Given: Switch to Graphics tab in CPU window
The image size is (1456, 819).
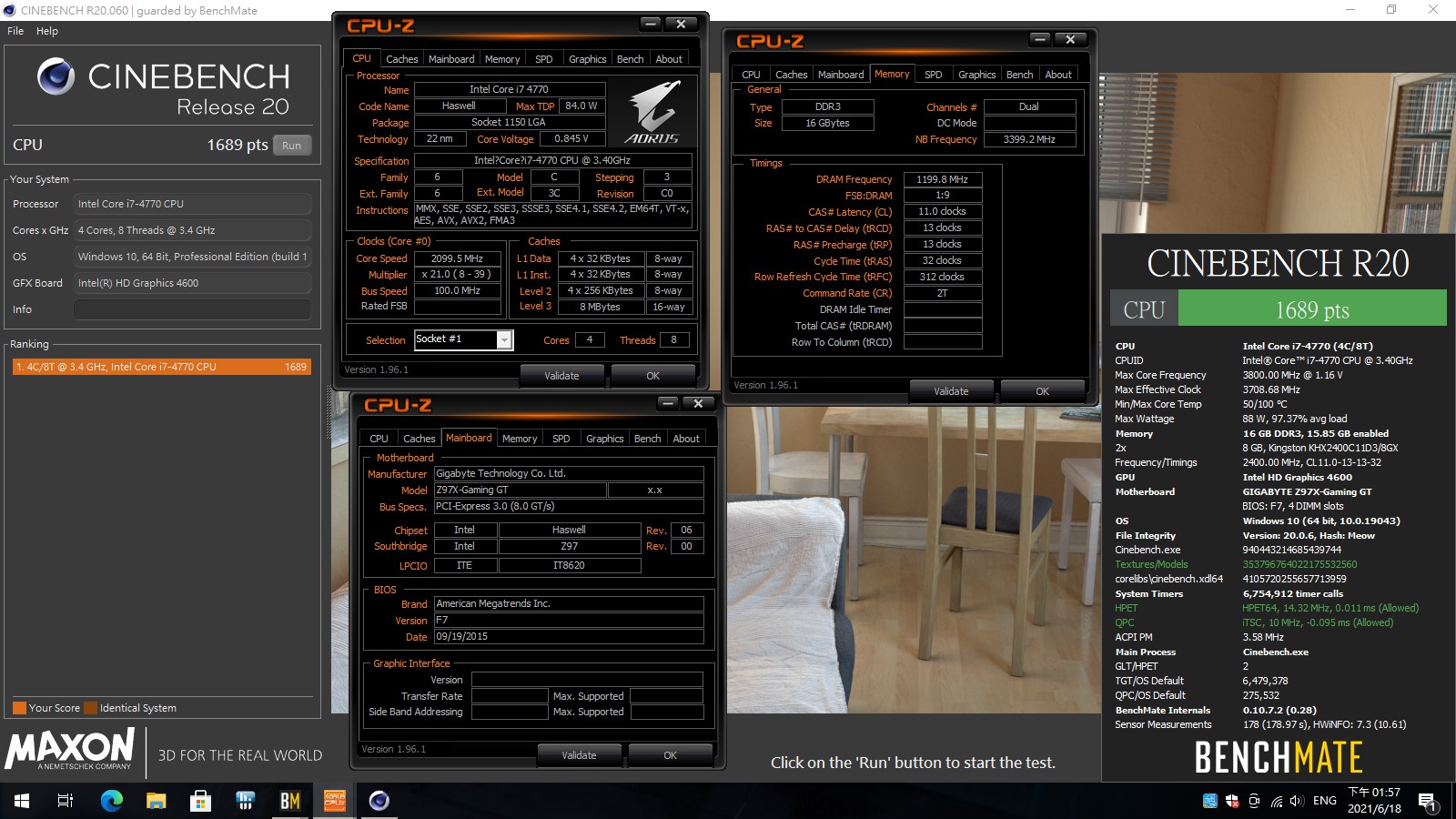Looking at the screenshot, I should (x=588, y=59).
